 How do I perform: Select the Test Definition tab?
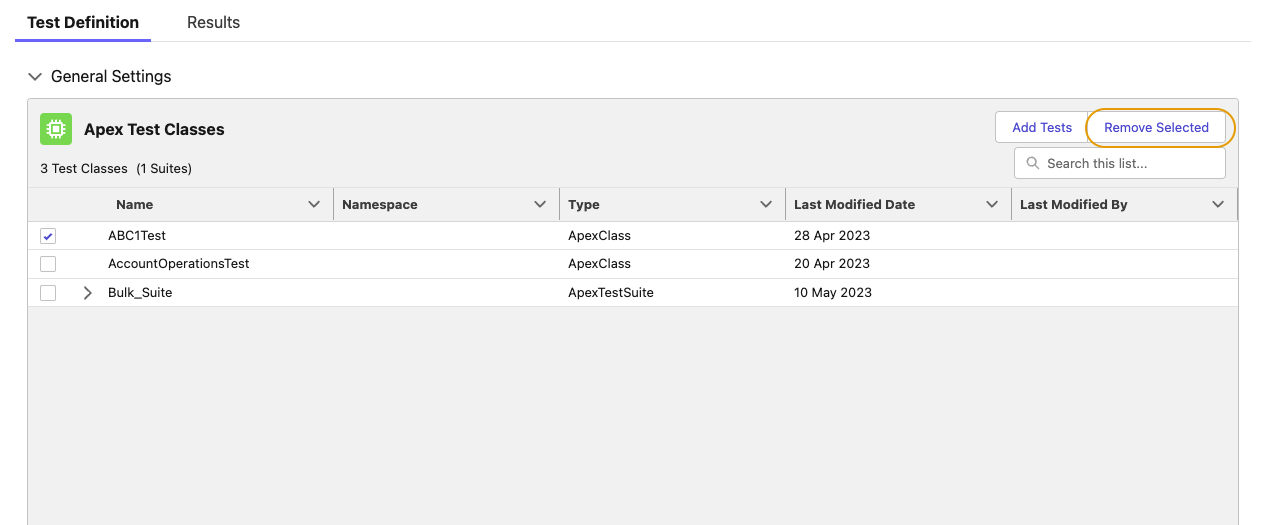tap(83, 22)
